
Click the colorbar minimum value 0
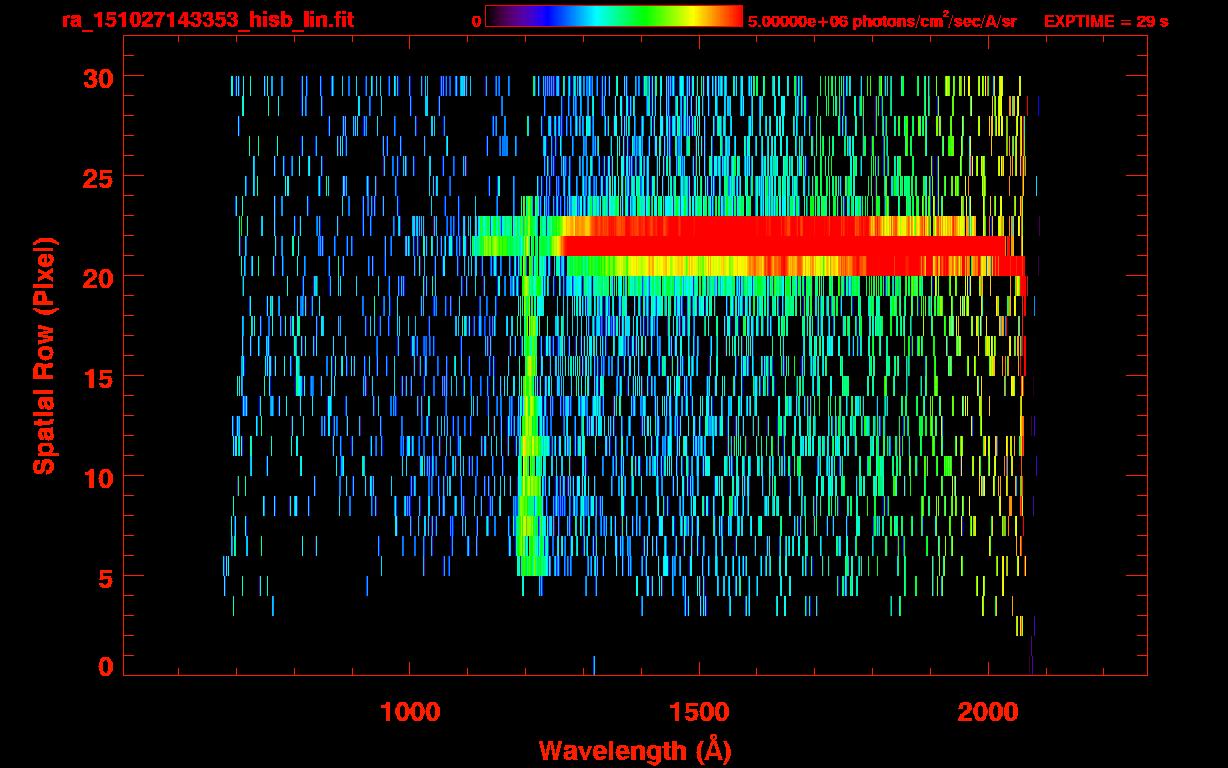pos(476,21)
